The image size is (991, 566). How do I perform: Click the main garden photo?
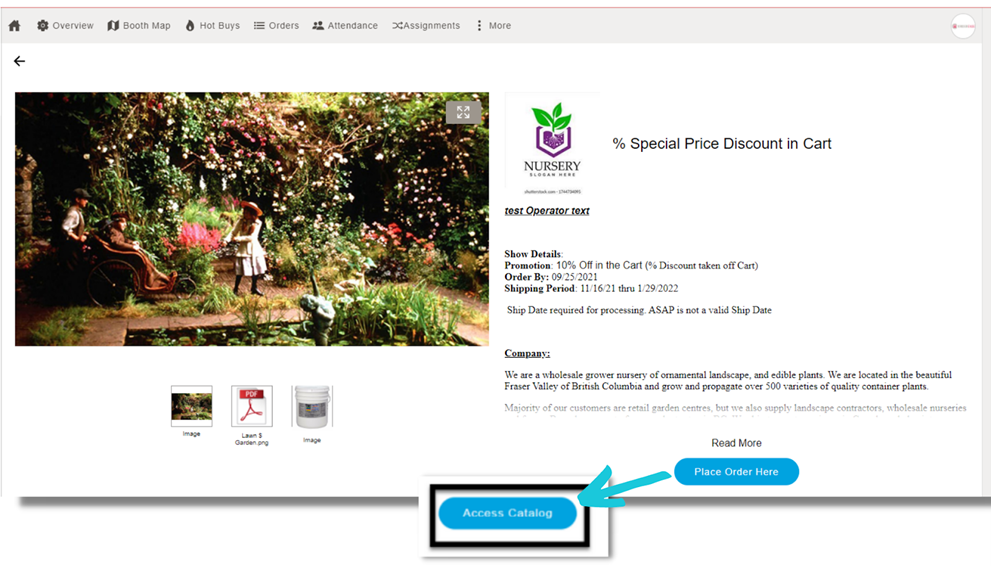[252, 219]
